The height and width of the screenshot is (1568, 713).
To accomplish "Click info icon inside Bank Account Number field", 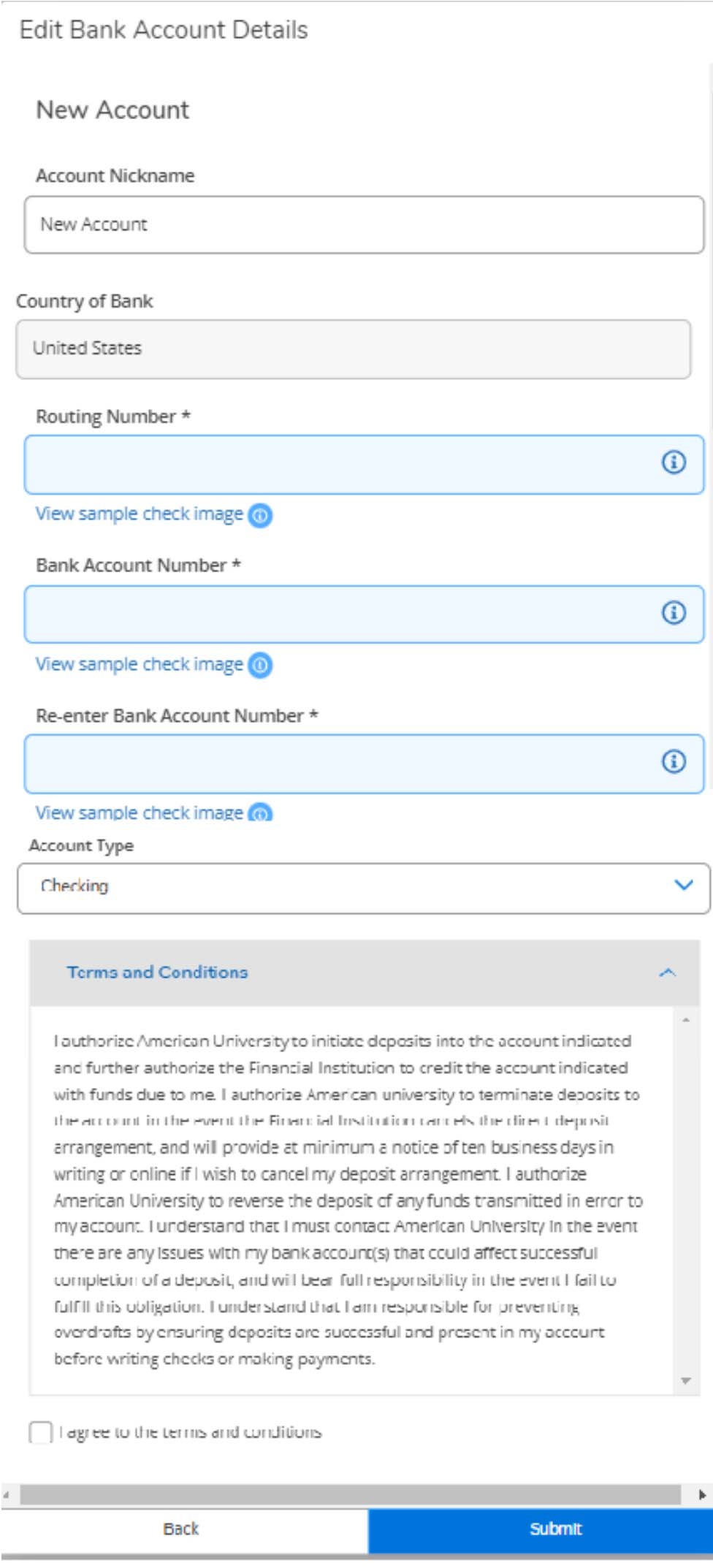I will tap(674, 612).
